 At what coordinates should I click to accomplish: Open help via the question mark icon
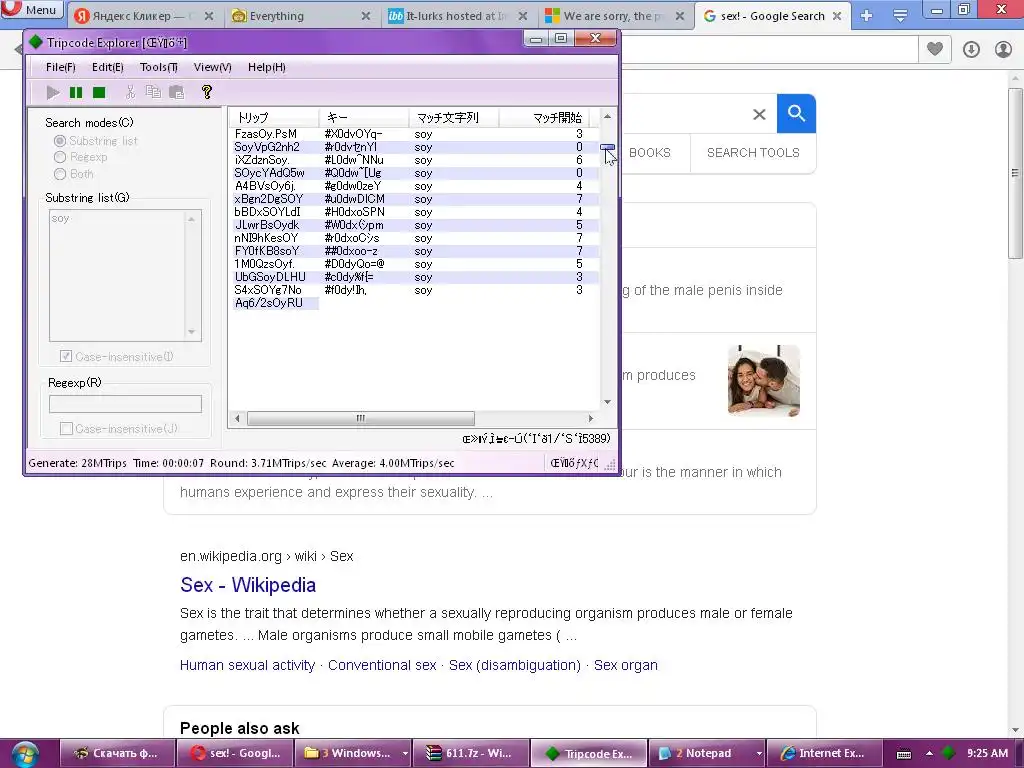point(207,92)
